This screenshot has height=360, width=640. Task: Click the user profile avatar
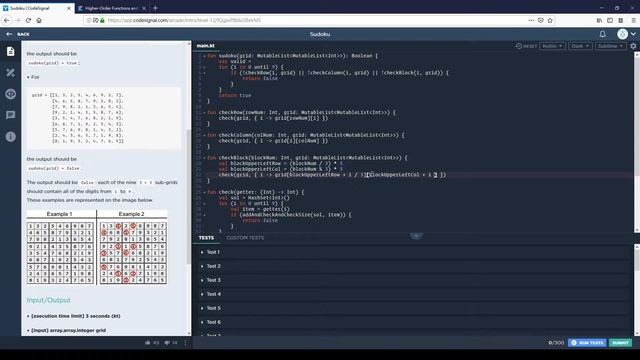(622, 34)
